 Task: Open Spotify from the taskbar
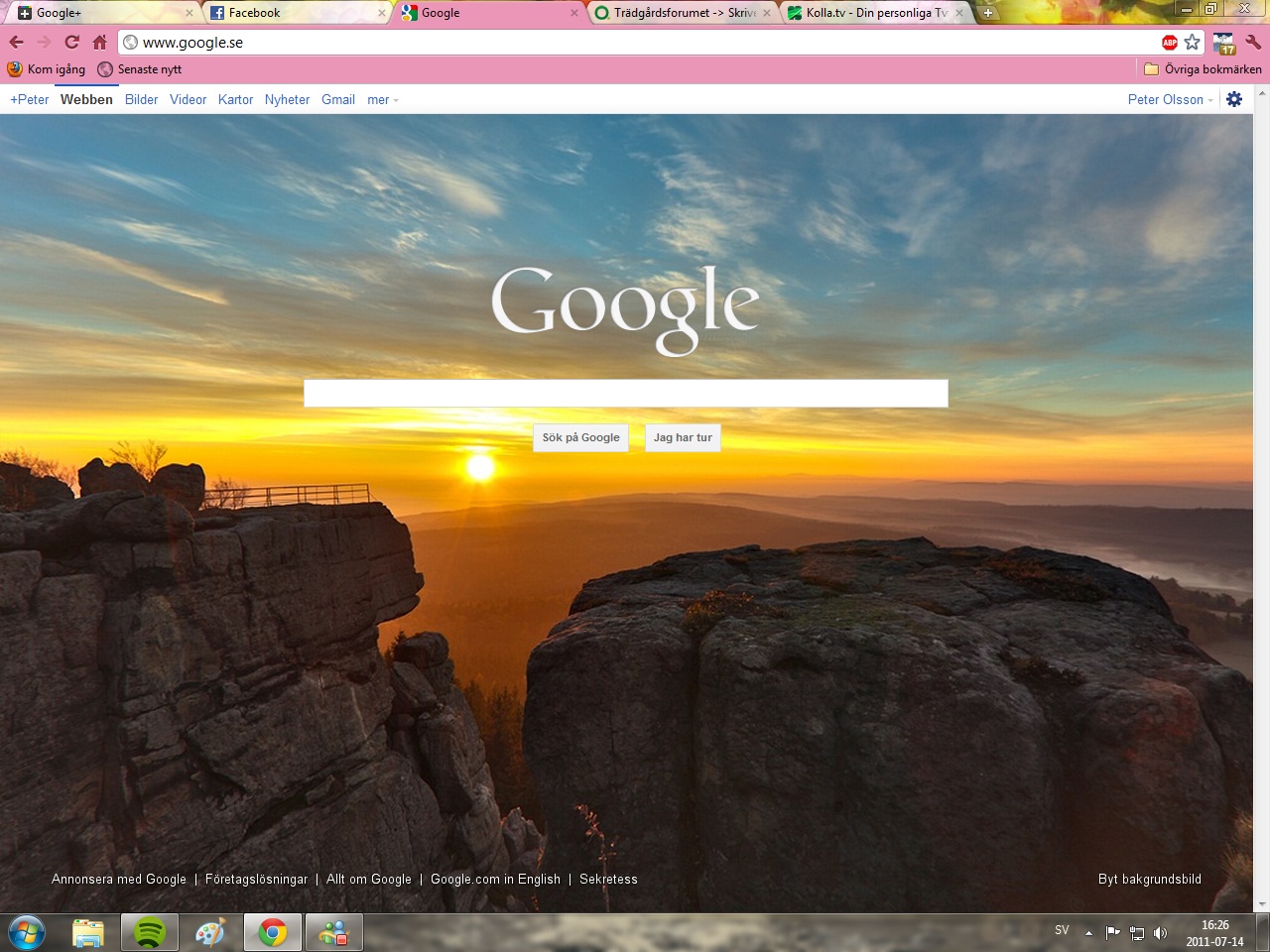click(150, 933)
